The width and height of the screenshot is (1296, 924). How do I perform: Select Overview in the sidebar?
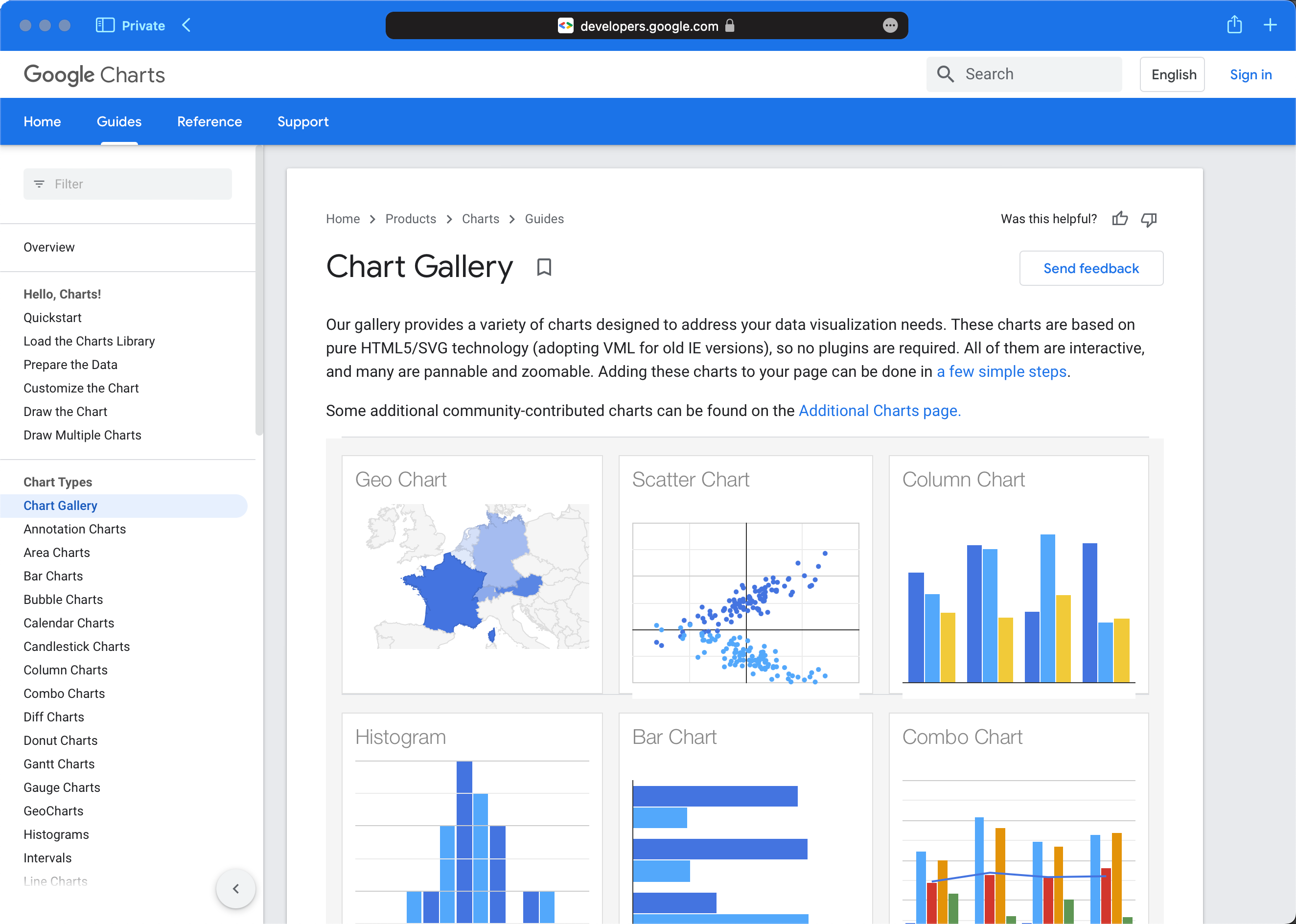(49, 247)
